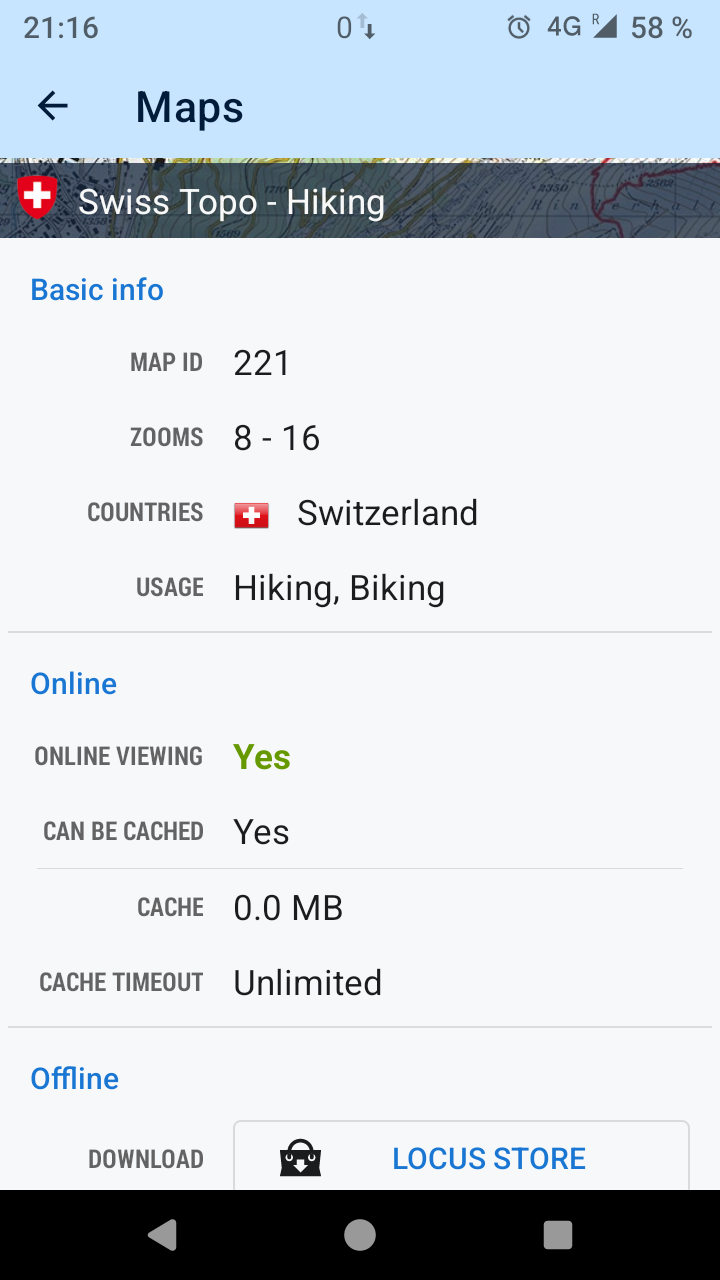Tap the Swiss Topo - Hiking map title
Image resolution: width=720 pixels, height=1280 pixels.
231,202
